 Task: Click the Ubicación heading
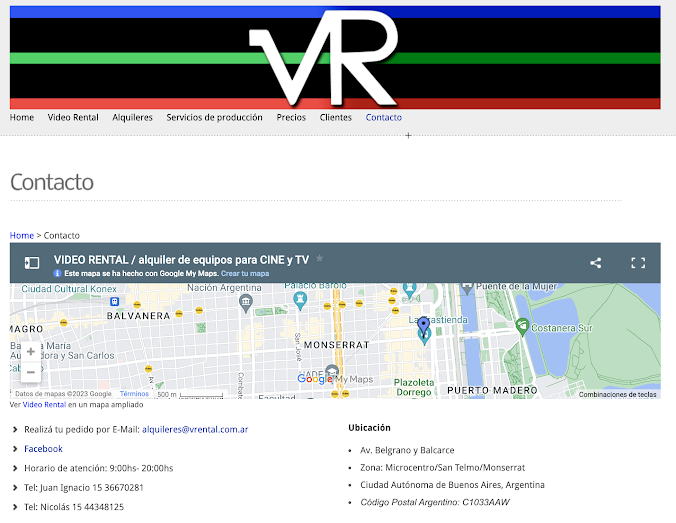(x=369, y=428)
